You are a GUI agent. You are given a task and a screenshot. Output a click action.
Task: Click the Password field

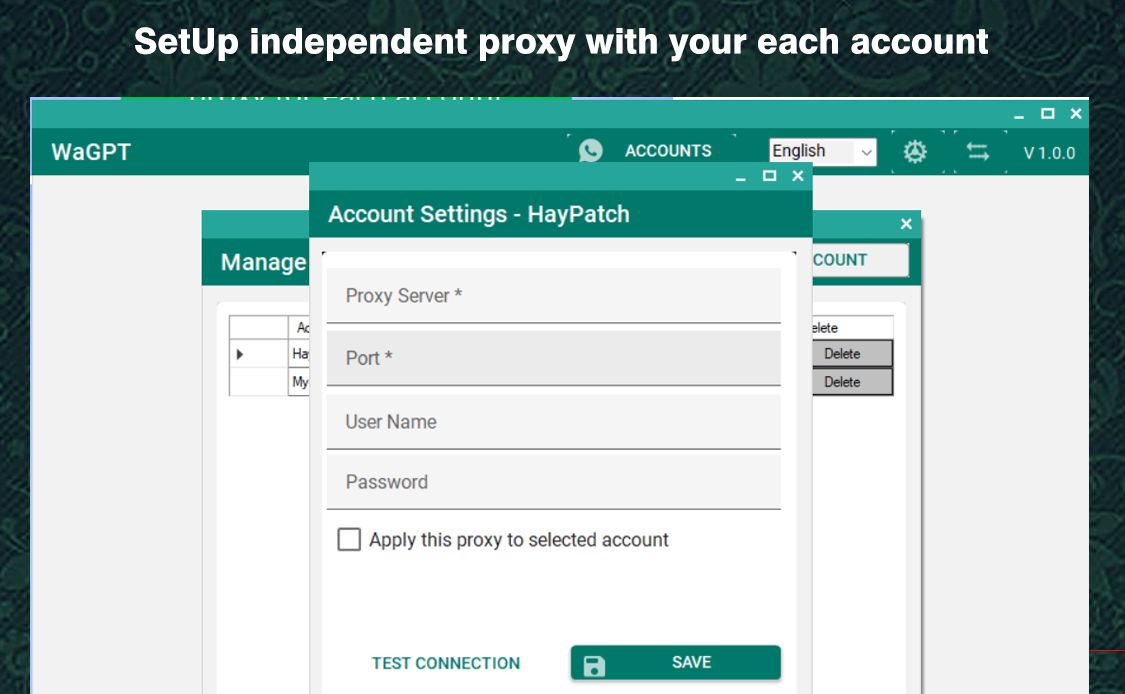tap(553, 482)
